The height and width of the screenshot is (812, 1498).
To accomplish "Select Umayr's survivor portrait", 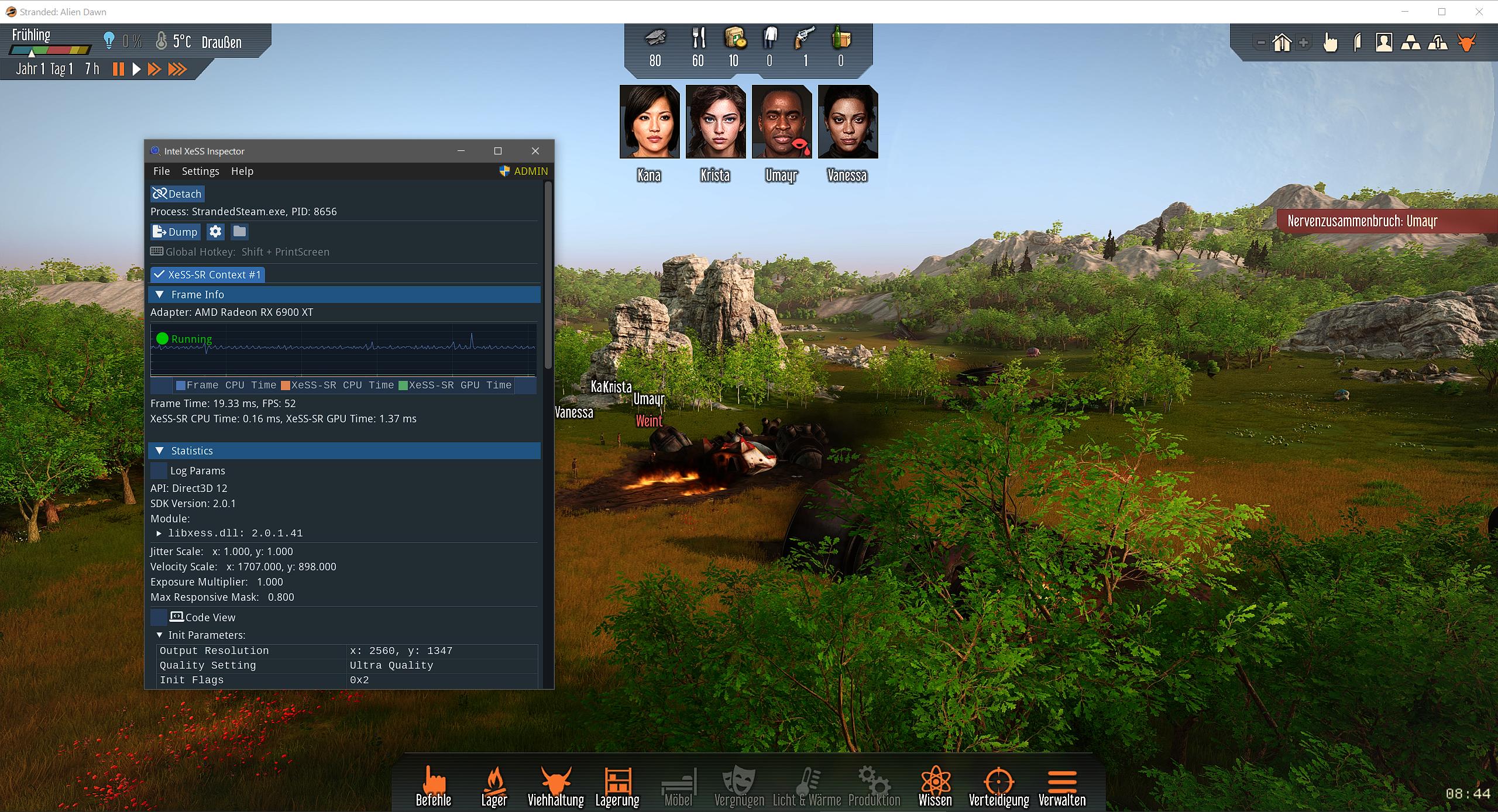I will click(781, 122).
